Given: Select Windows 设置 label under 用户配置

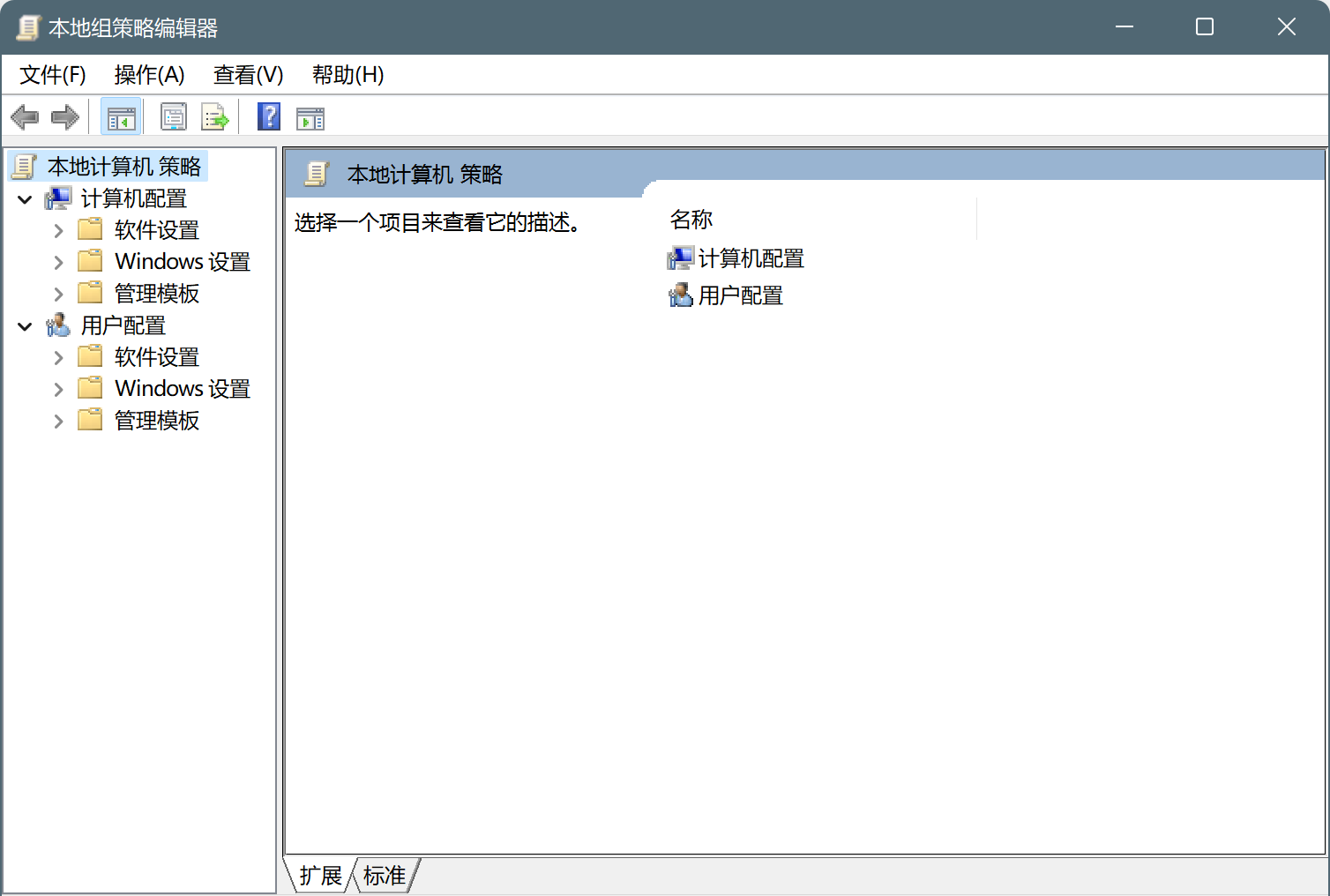Looking at the screenshot, I should (x=183, y=389).
